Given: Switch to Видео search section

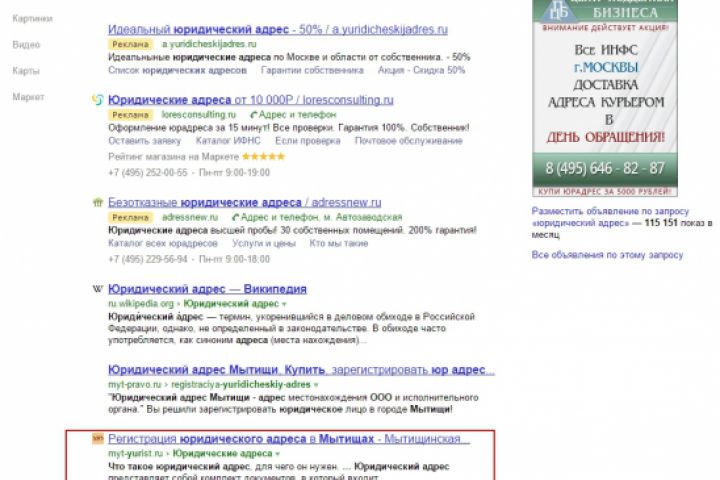Looking at the screenshot, I should click(26, 45).
